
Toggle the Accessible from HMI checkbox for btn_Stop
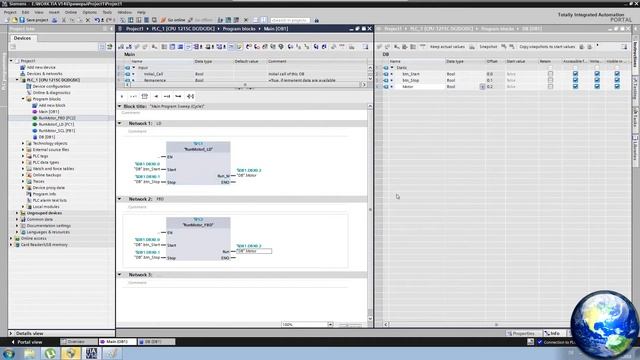pos(575,80)
